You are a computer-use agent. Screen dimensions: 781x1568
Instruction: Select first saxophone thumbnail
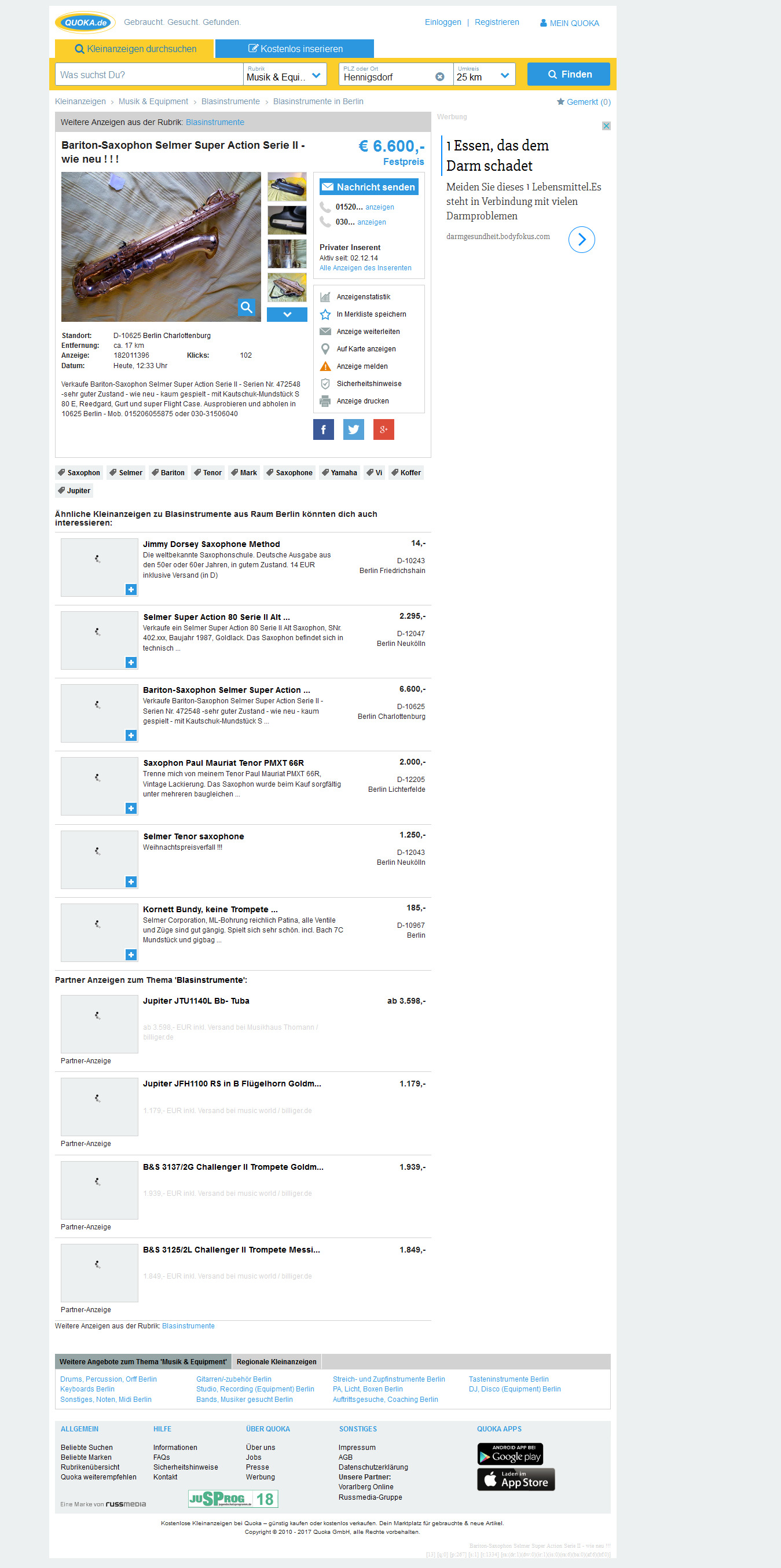(287, 186)
